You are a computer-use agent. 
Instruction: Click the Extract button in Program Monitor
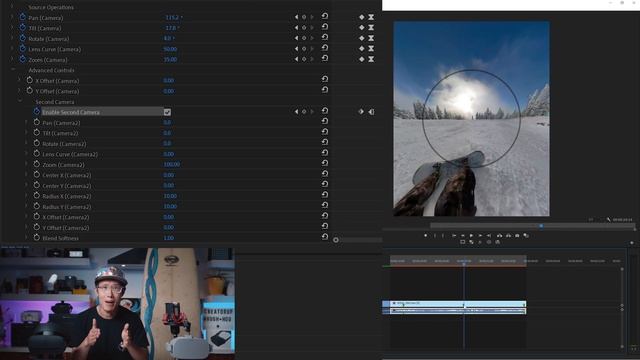(508, 236)
